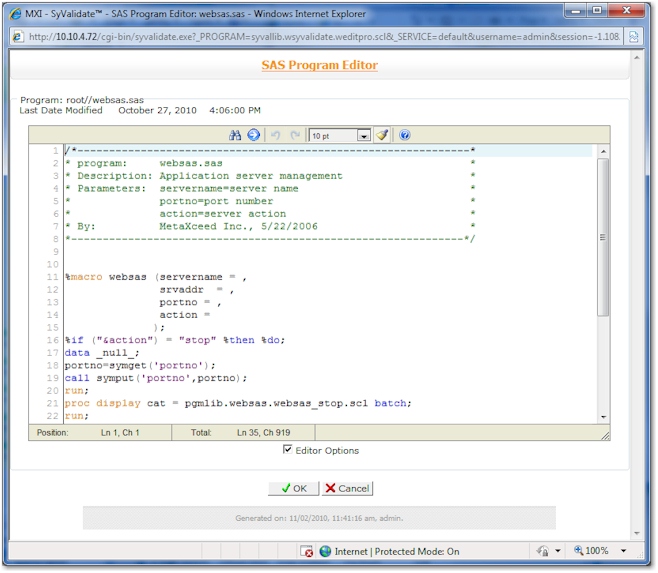Screen dimensions: 658x573
Task: Click the compatibility view icon in address bar
Action: 634,37
